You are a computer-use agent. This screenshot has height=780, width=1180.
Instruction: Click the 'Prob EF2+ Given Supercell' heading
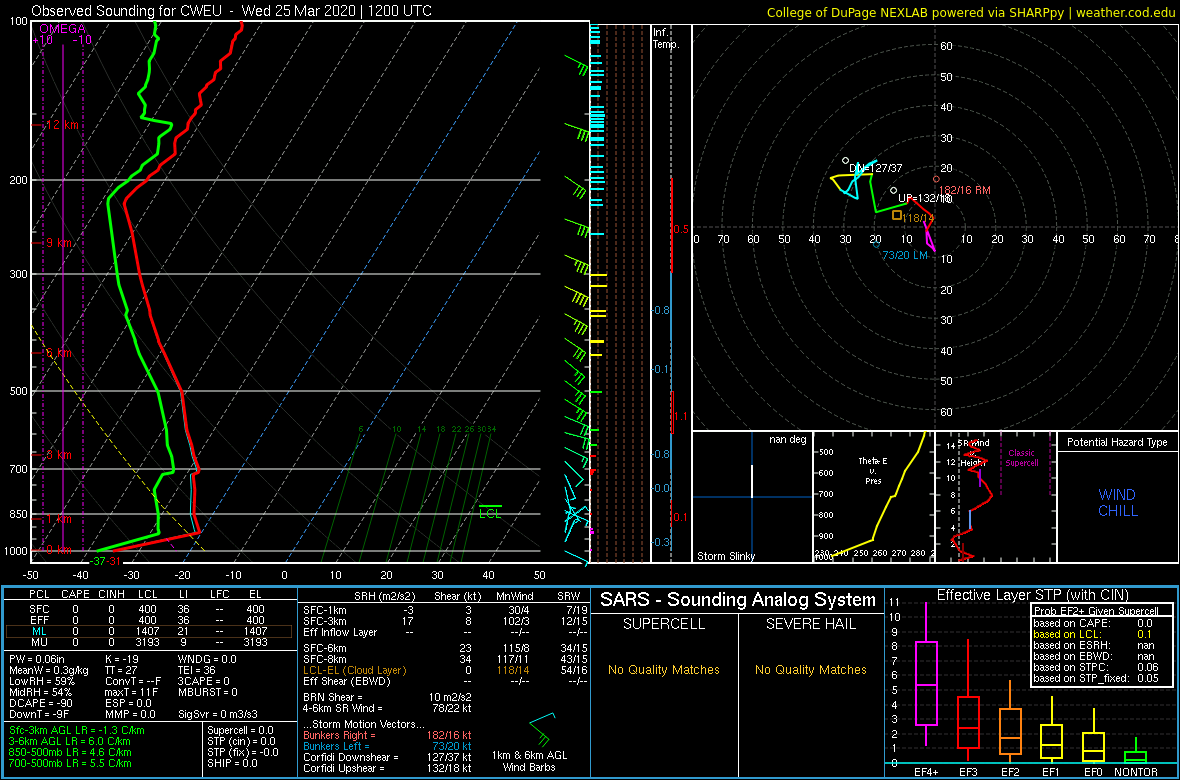pyautogui.click(x=1096, y=611)
